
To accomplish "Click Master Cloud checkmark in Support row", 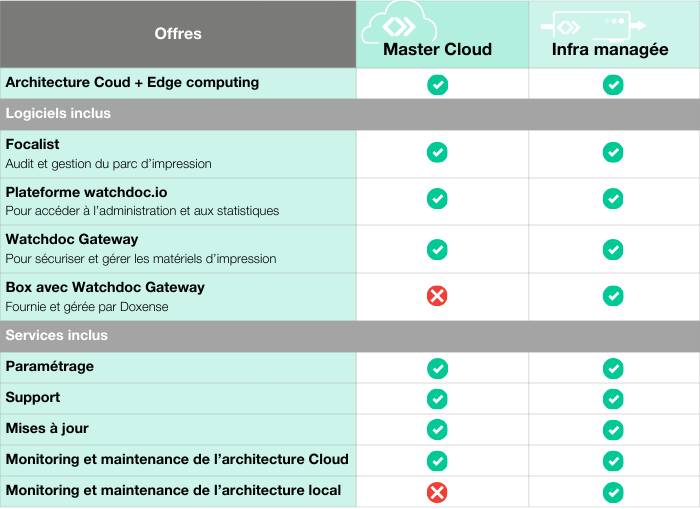I will [x=437, y=399].
